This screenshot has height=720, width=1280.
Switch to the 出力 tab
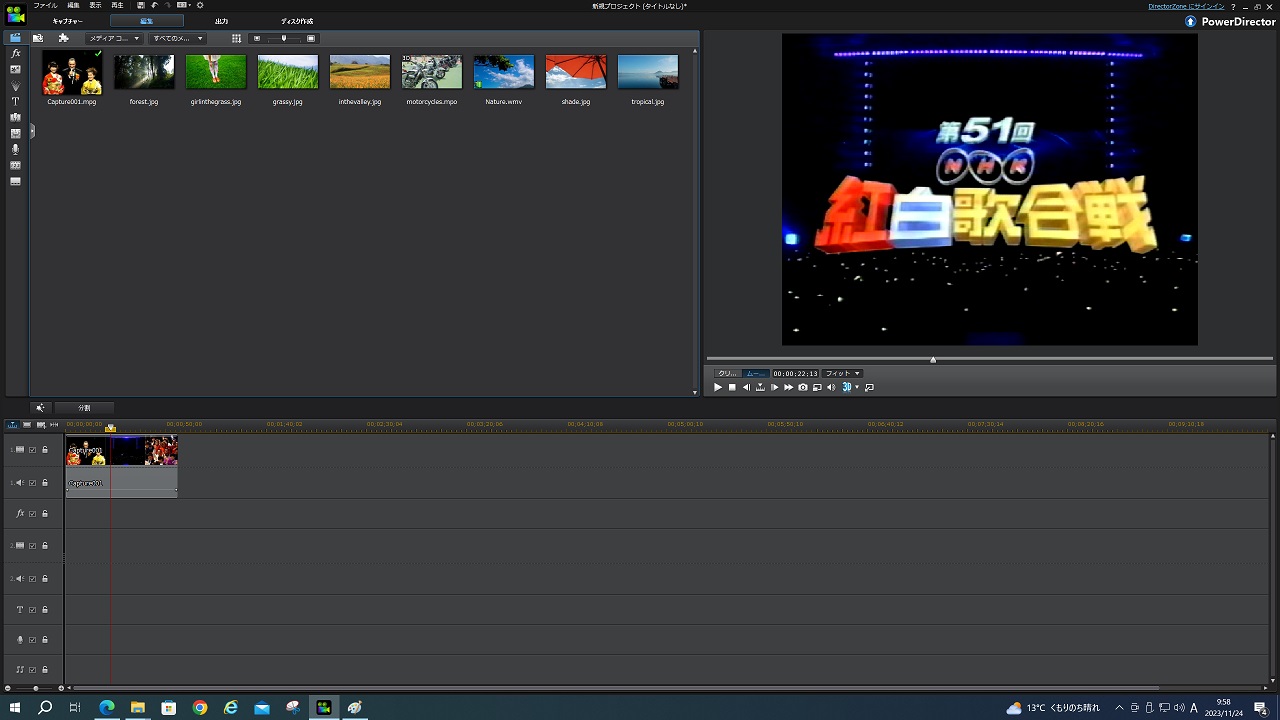[x=221, y=21]
